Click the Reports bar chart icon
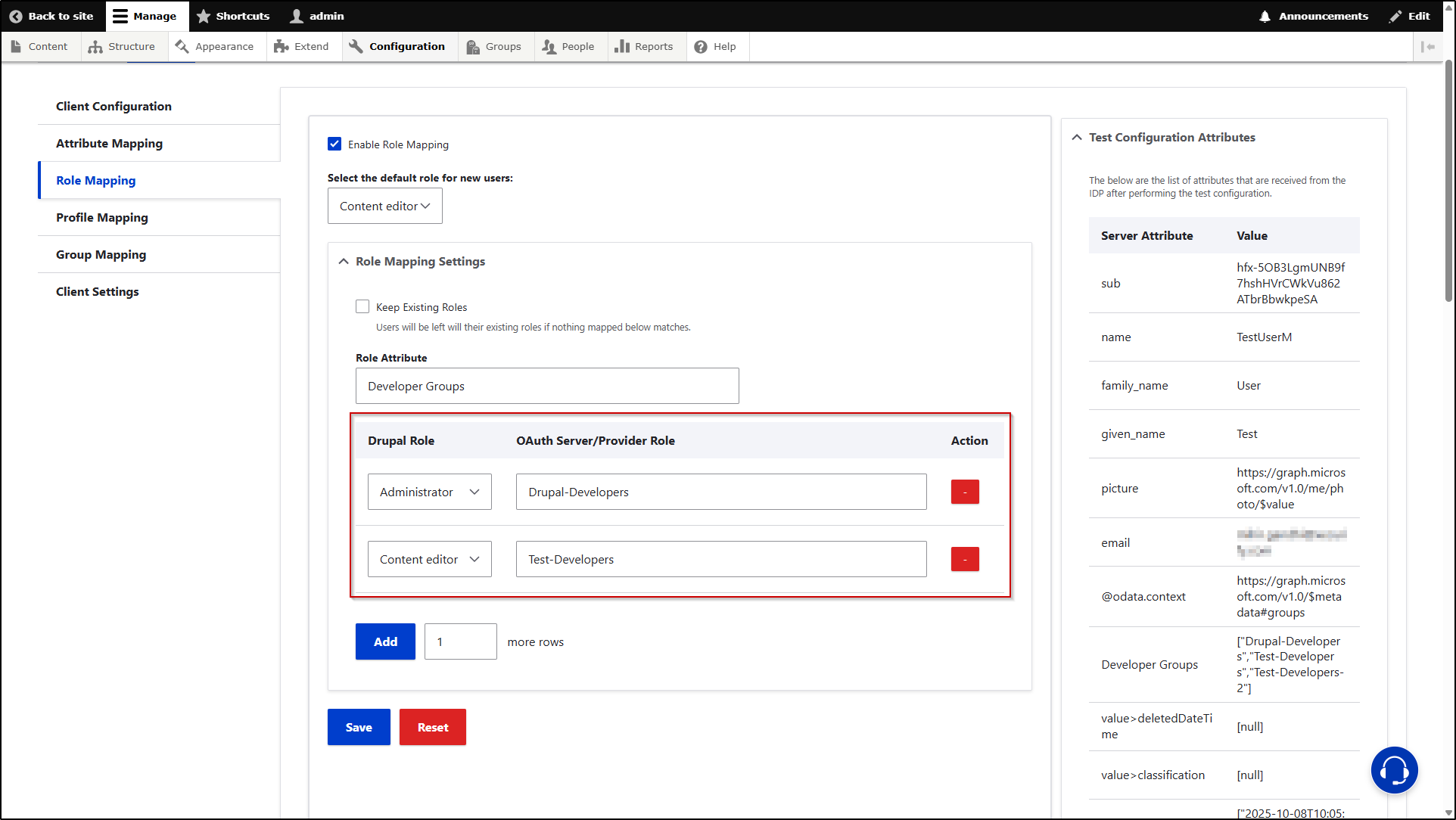1456x820 pixels. [x=622, y=46]
